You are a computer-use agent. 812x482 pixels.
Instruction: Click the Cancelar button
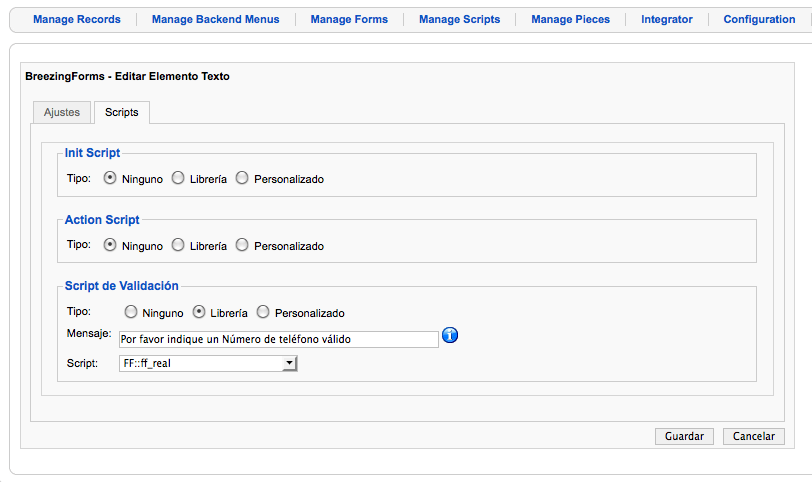point(753,436)
